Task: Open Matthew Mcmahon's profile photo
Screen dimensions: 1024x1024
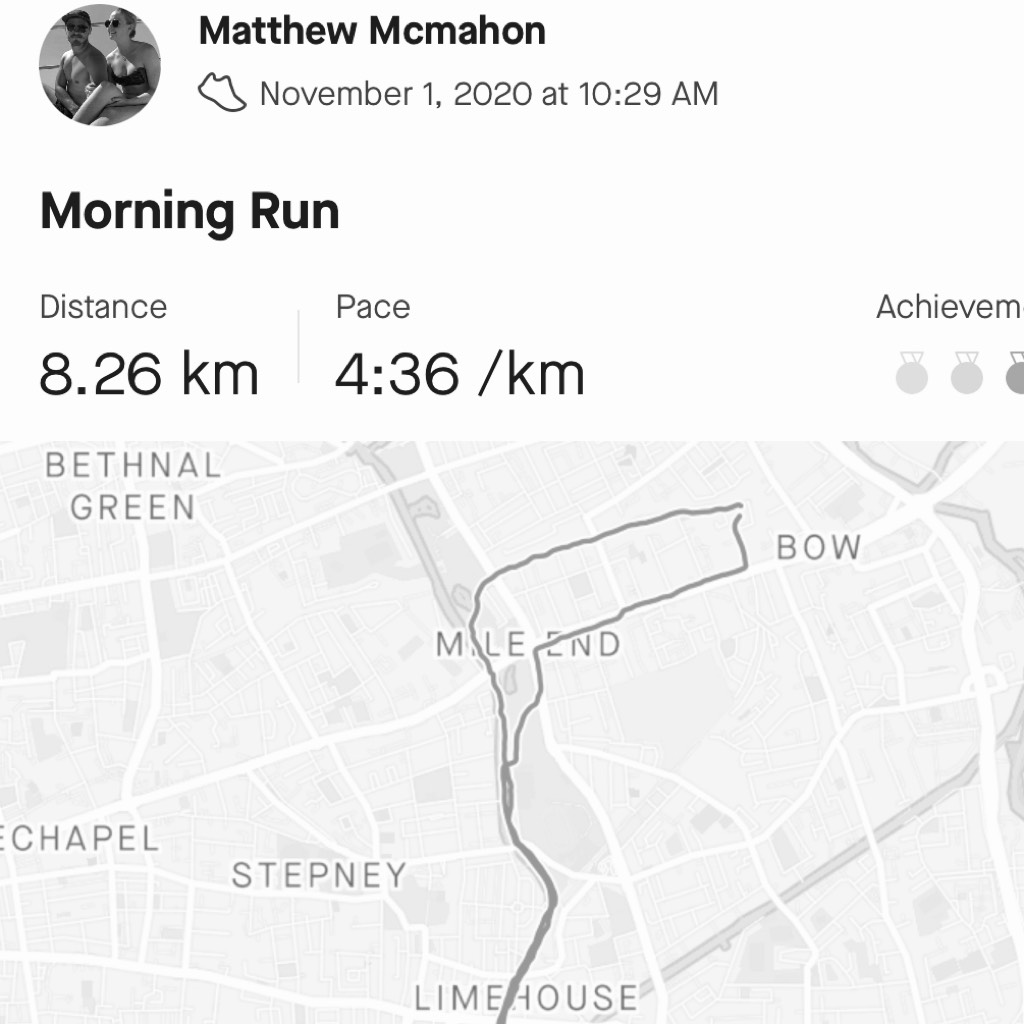Action: pos(99,65)
